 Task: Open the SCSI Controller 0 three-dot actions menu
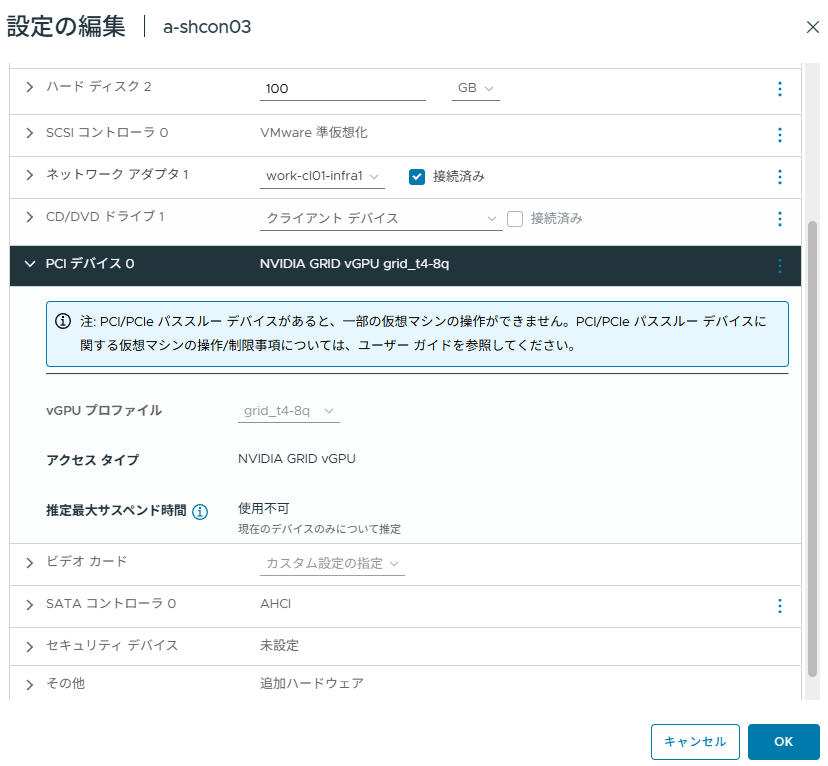[x=779, y=135]
